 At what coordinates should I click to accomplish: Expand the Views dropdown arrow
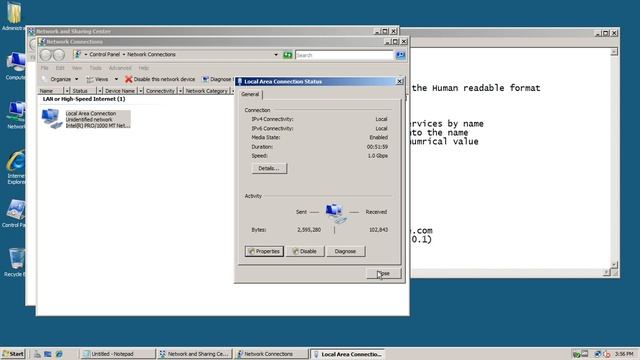pos(116,79)
